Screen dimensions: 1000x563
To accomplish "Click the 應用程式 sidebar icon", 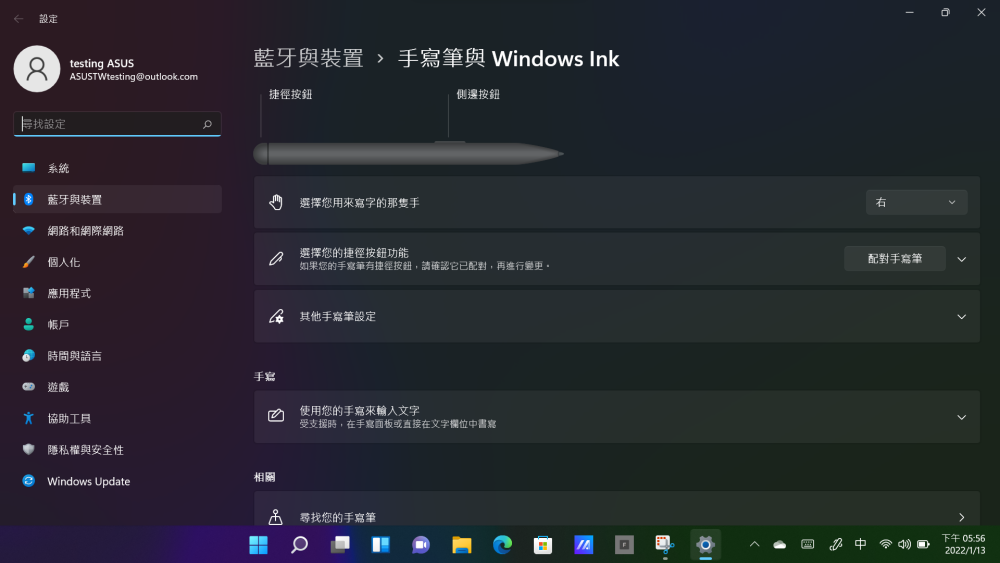I will (29, 293).
